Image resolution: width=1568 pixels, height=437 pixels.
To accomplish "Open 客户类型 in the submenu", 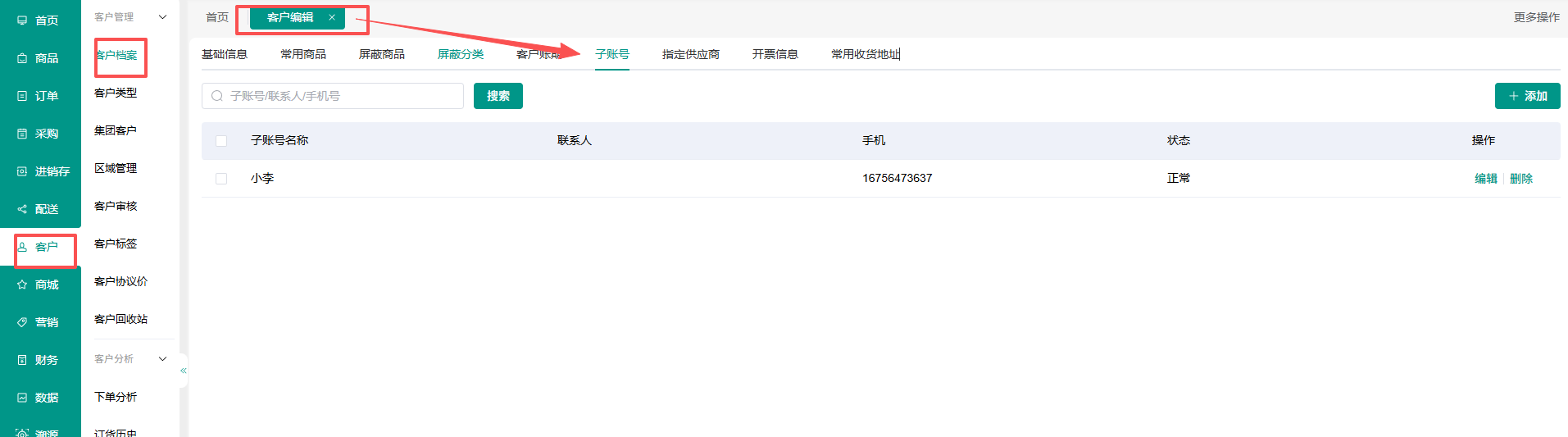I will pos(116,93).
